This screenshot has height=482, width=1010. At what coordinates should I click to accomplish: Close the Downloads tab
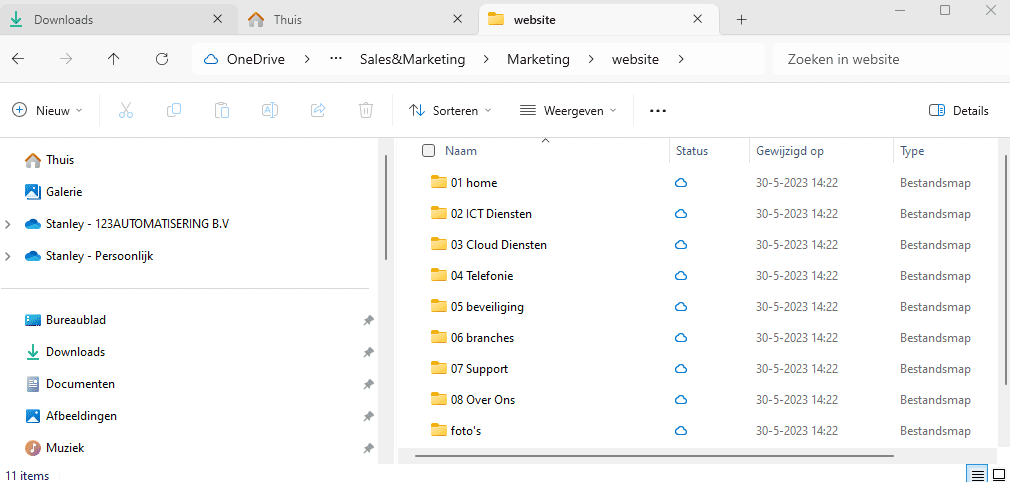point(218,19)
